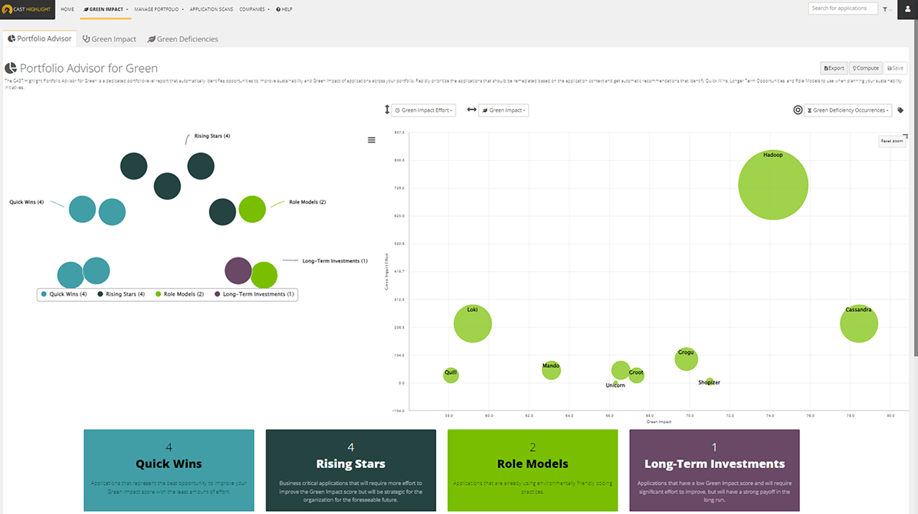Click the page vertical scrollbar
The height and width of the screenshot is (514, 918).
(916, 187)
